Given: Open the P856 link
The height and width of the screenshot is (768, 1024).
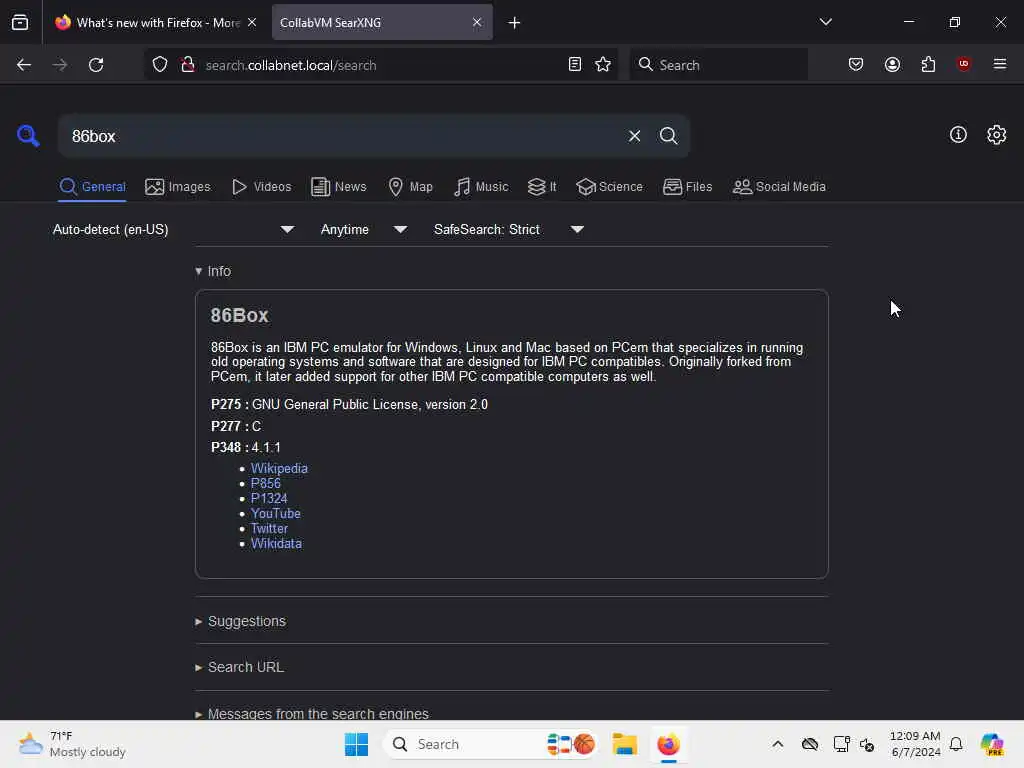Looking at the screenshot, I should pos(265,483).
